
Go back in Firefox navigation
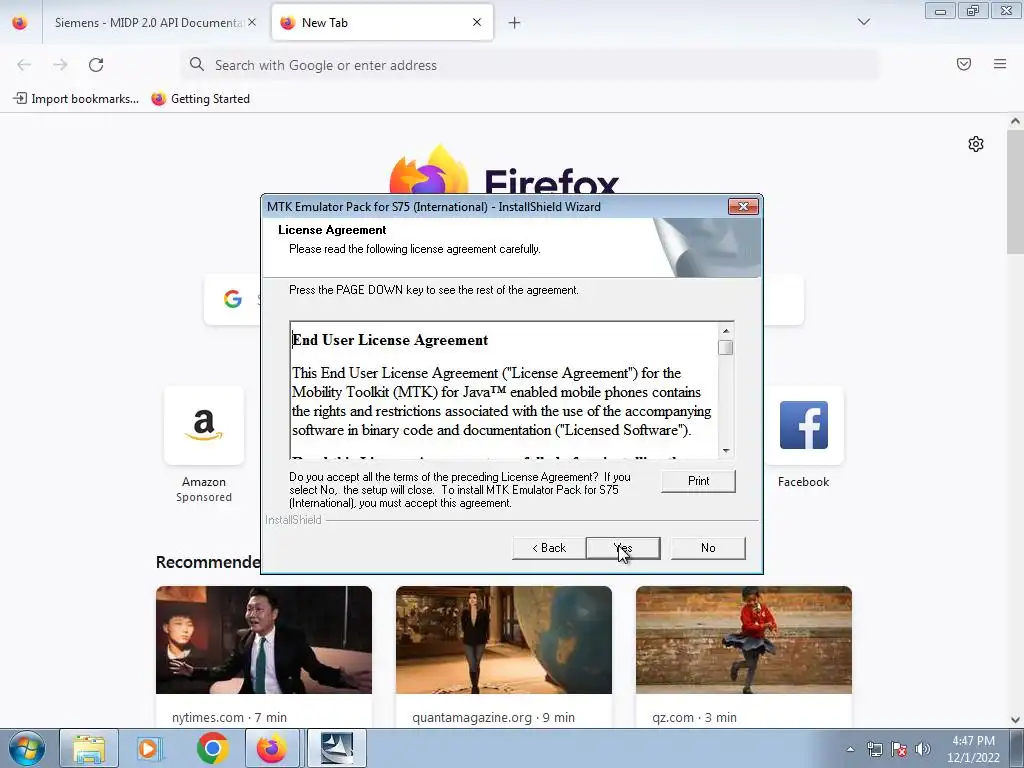coord(24,65)
